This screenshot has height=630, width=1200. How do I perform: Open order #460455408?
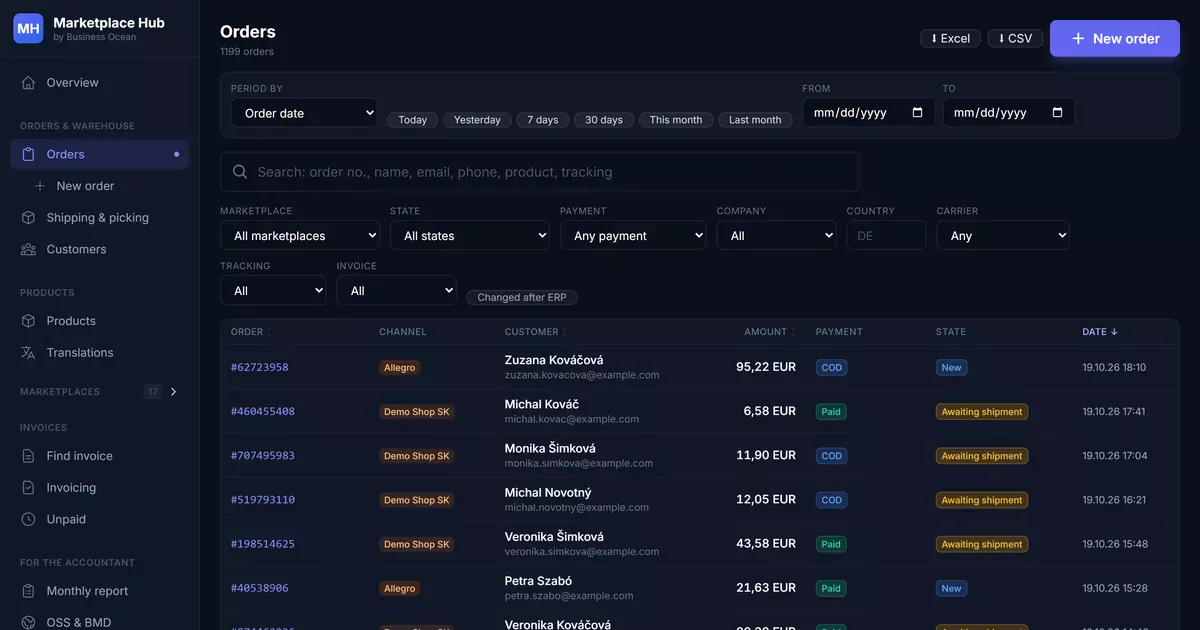pyautogui.click(x=263, y=412)
